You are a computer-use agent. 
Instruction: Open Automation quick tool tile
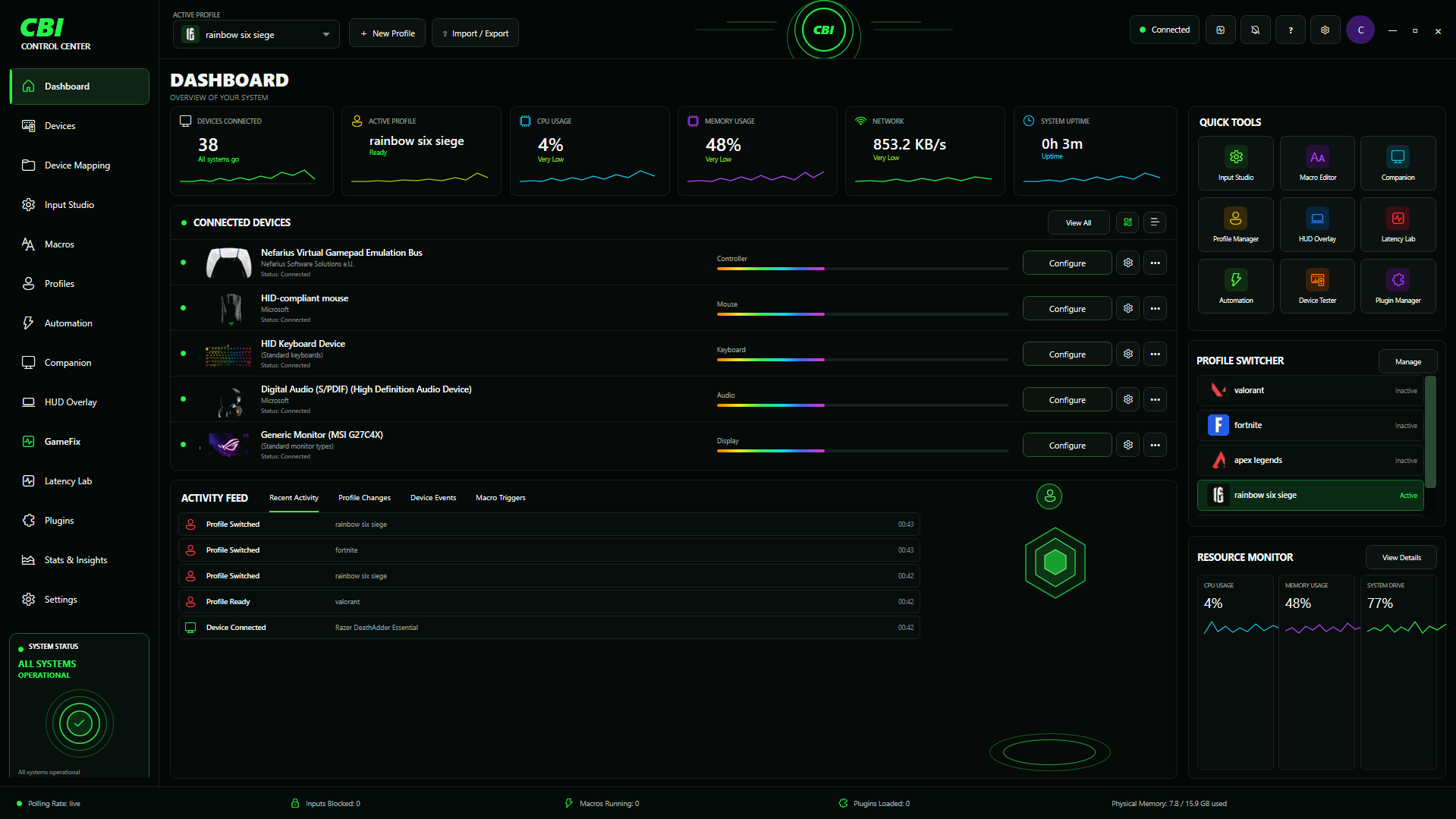[1235, 286]
